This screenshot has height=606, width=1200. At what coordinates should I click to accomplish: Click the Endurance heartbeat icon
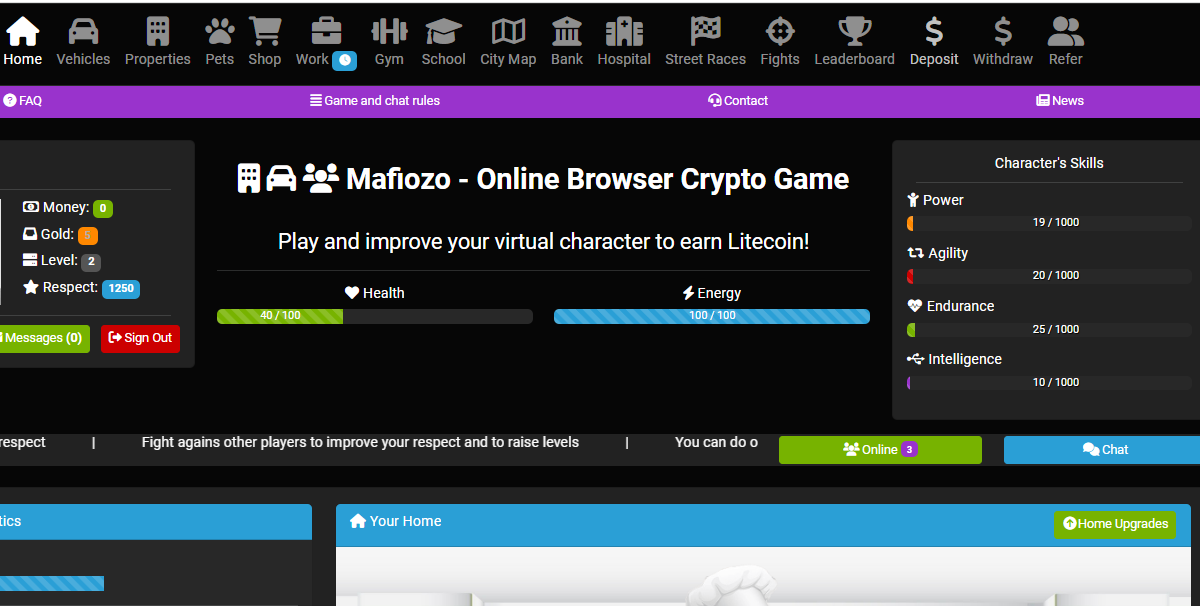pyautogui.click(x=914, y=306)
